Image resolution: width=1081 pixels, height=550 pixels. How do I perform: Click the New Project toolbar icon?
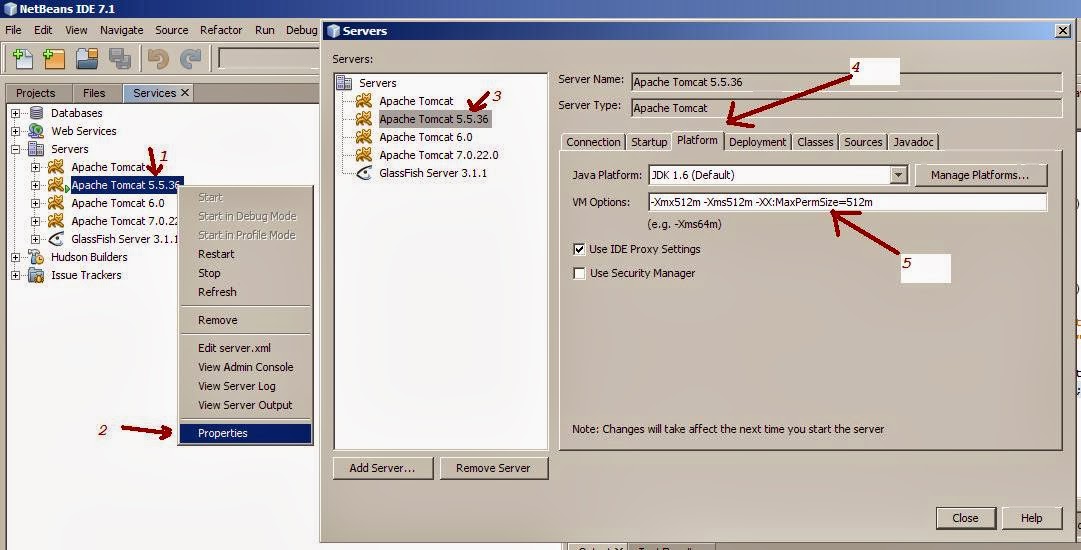[54, 59]
